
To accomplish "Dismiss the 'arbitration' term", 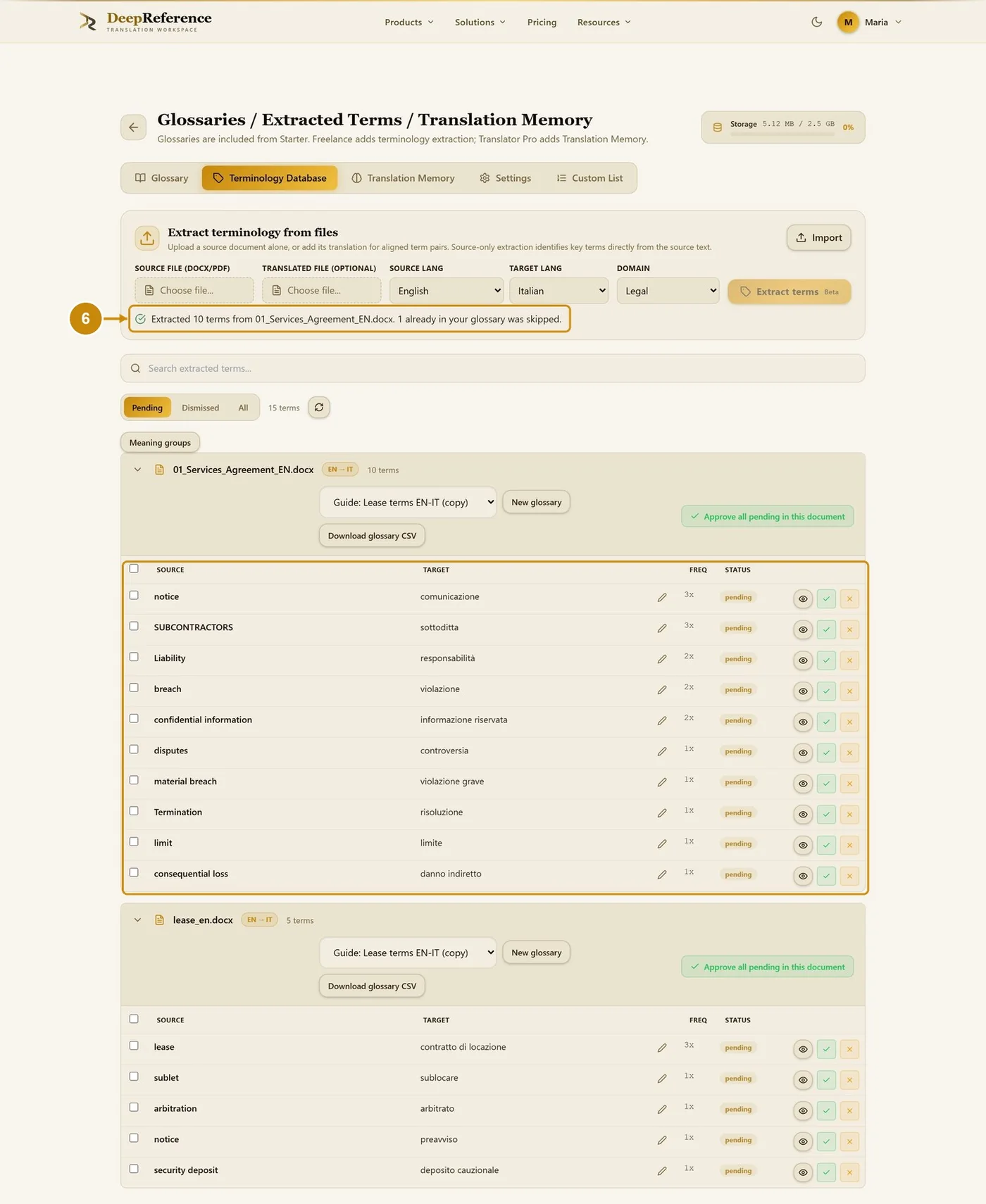I will click(x=849, y=1110).
